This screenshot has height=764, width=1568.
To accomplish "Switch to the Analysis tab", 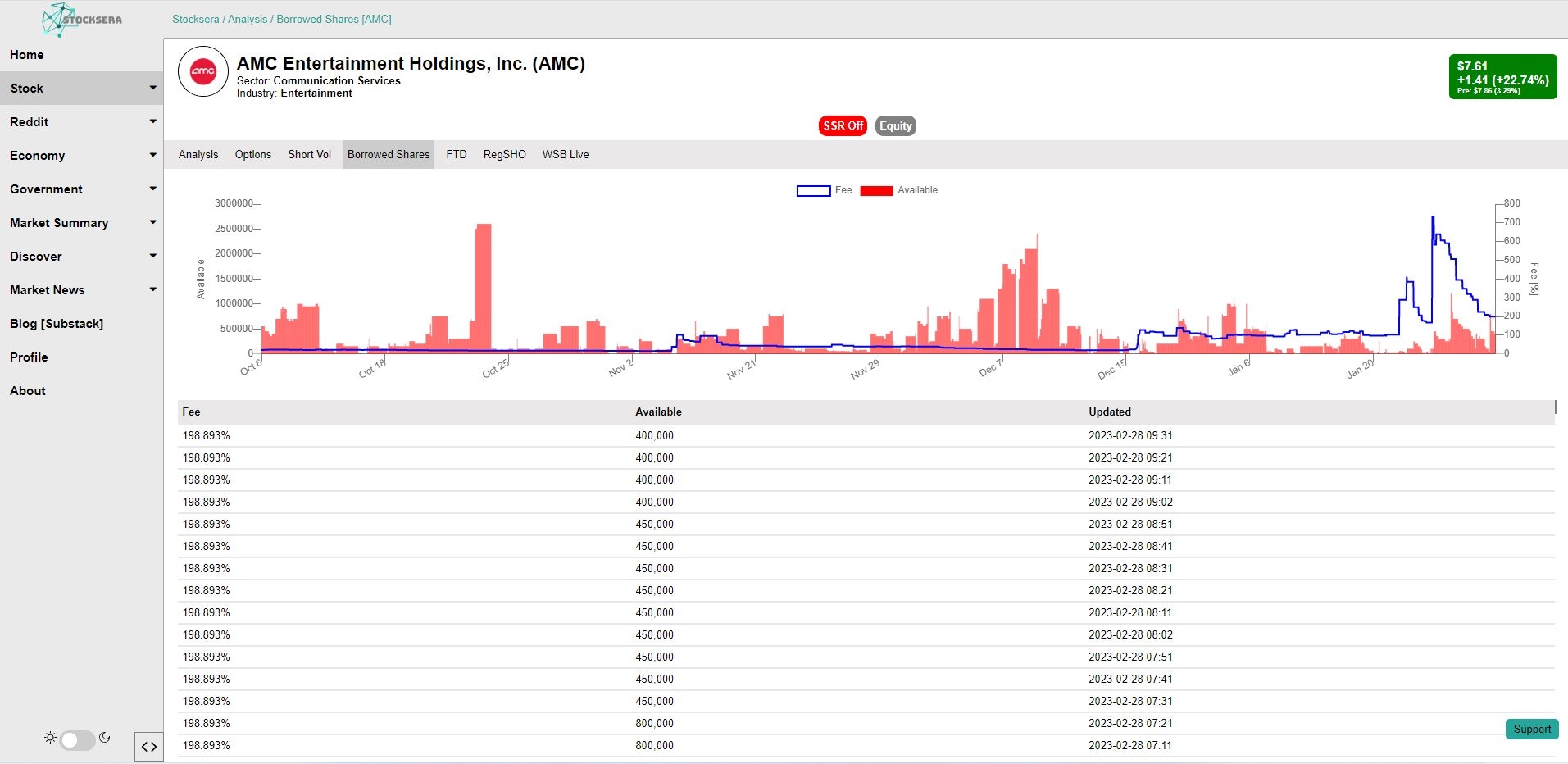I will (198, 154).
